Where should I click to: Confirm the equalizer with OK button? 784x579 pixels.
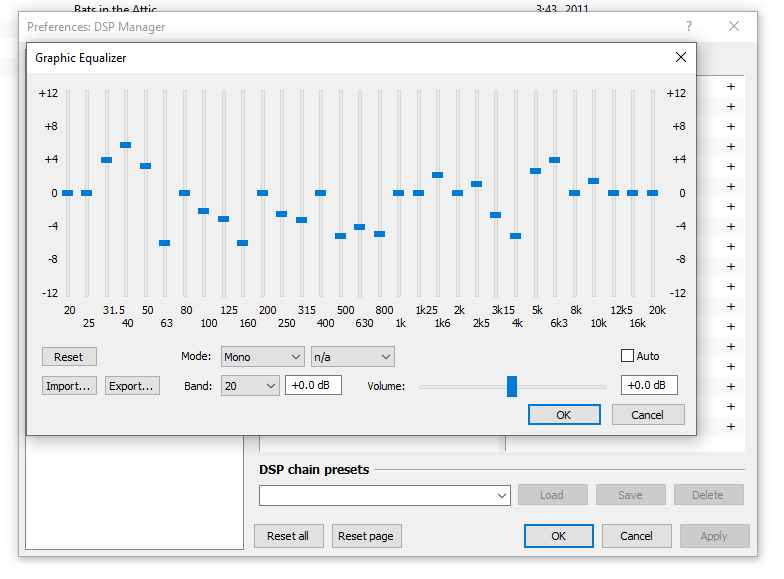click(564, 415)
